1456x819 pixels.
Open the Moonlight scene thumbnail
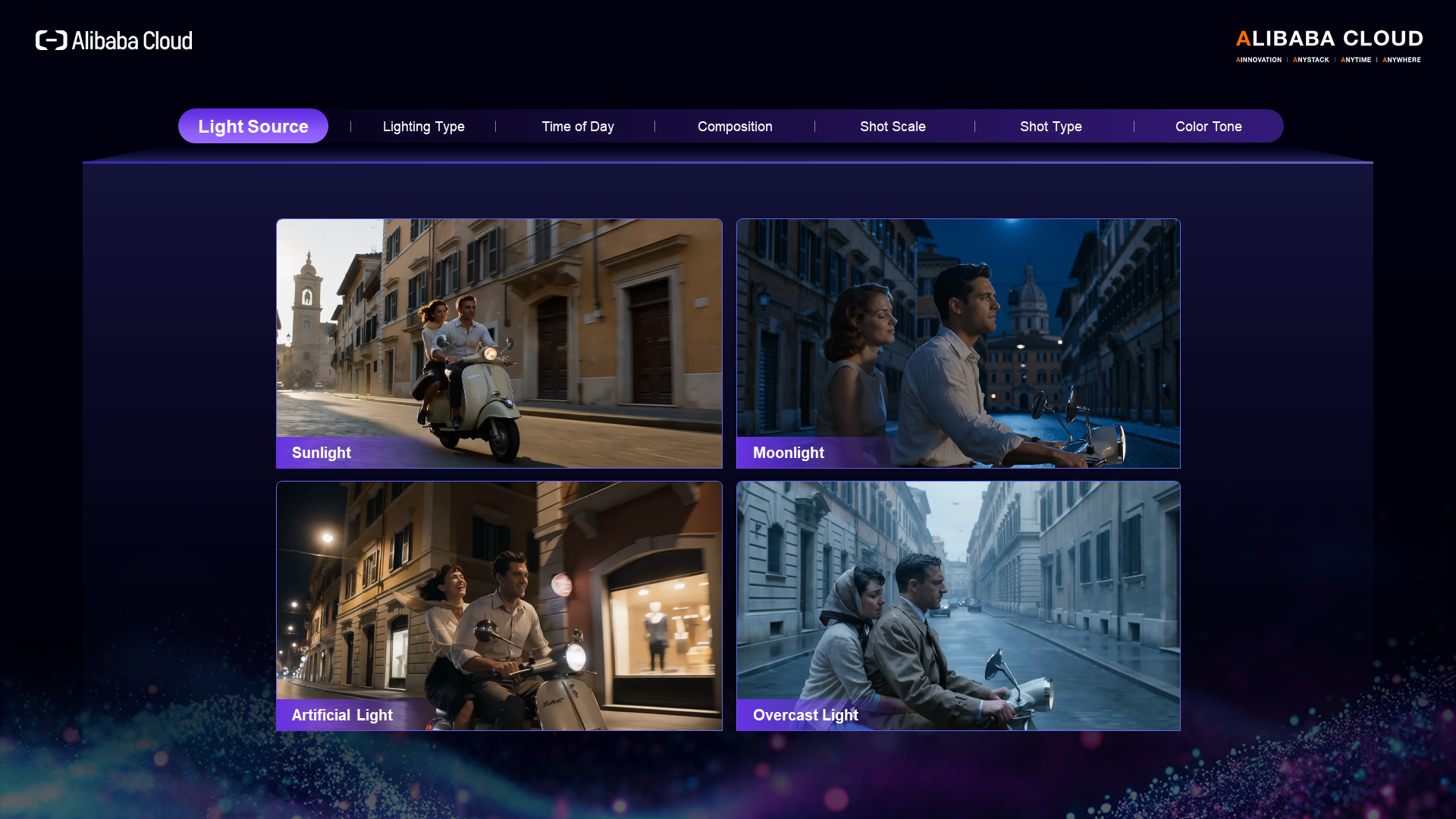[959, 344]
